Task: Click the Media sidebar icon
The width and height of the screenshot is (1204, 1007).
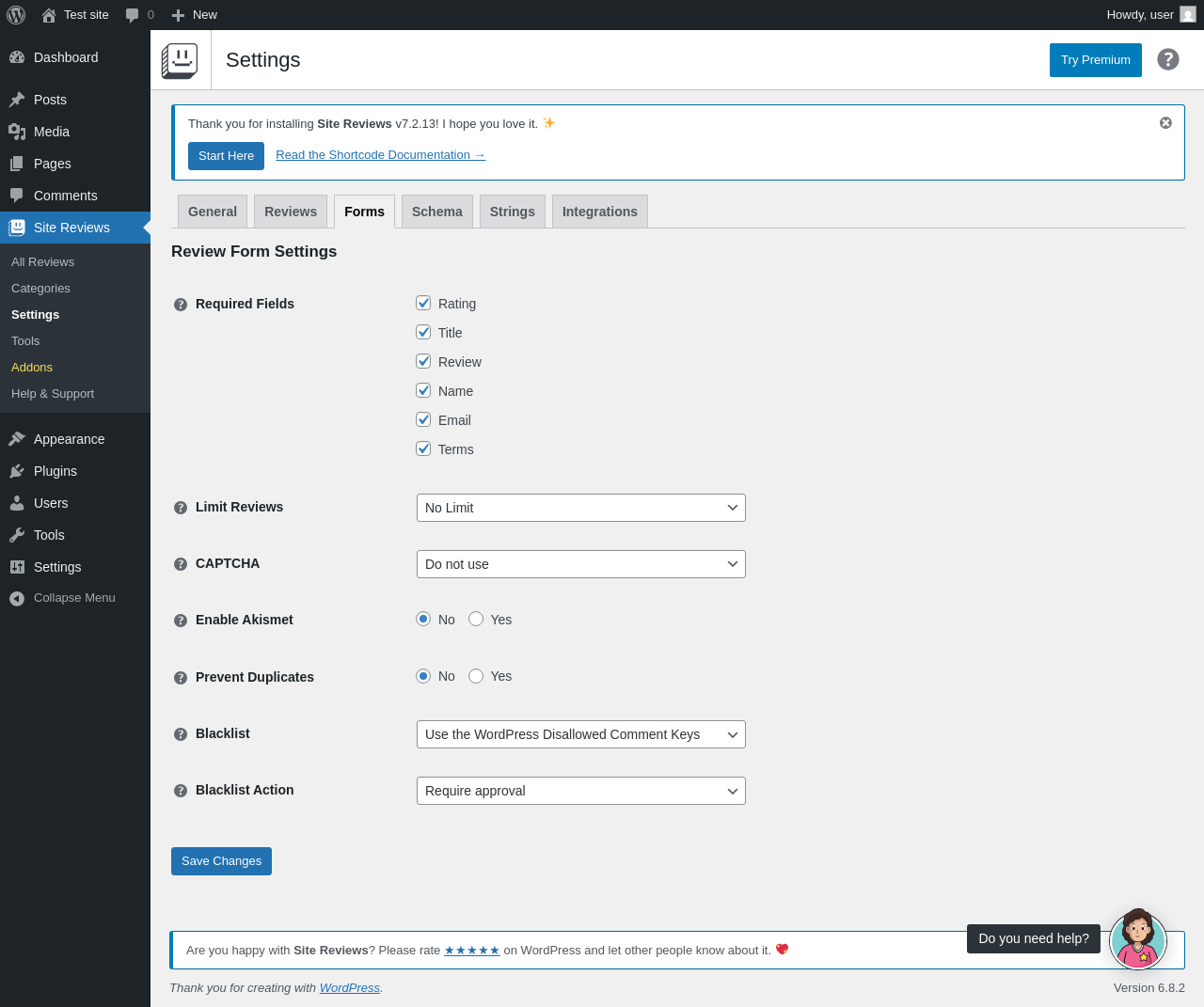Action: click(x=17, y=132)
